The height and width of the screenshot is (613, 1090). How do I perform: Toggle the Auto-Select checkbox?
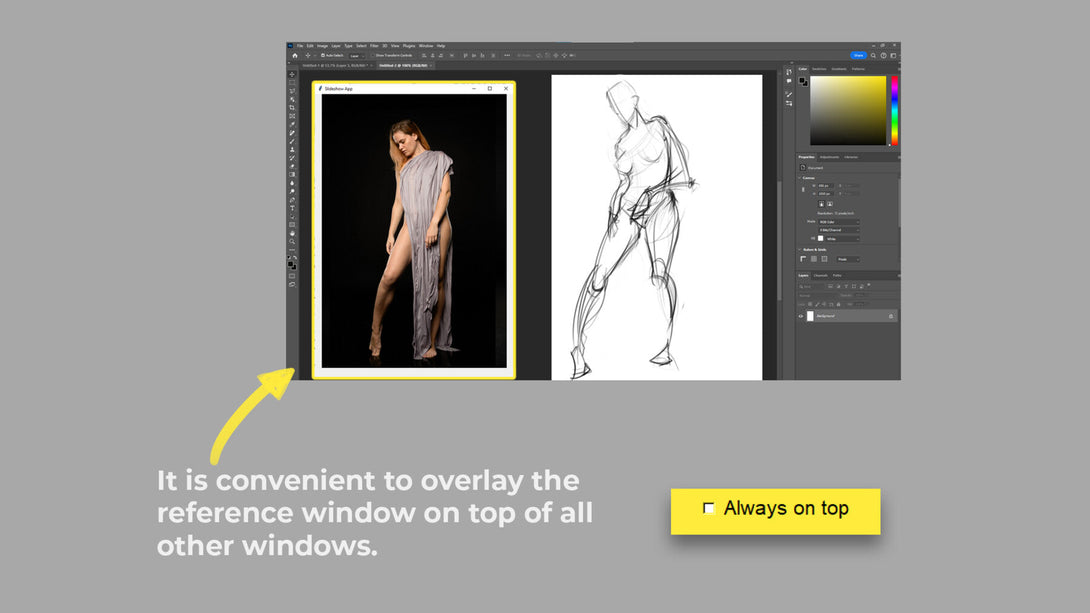click(323, 56)
